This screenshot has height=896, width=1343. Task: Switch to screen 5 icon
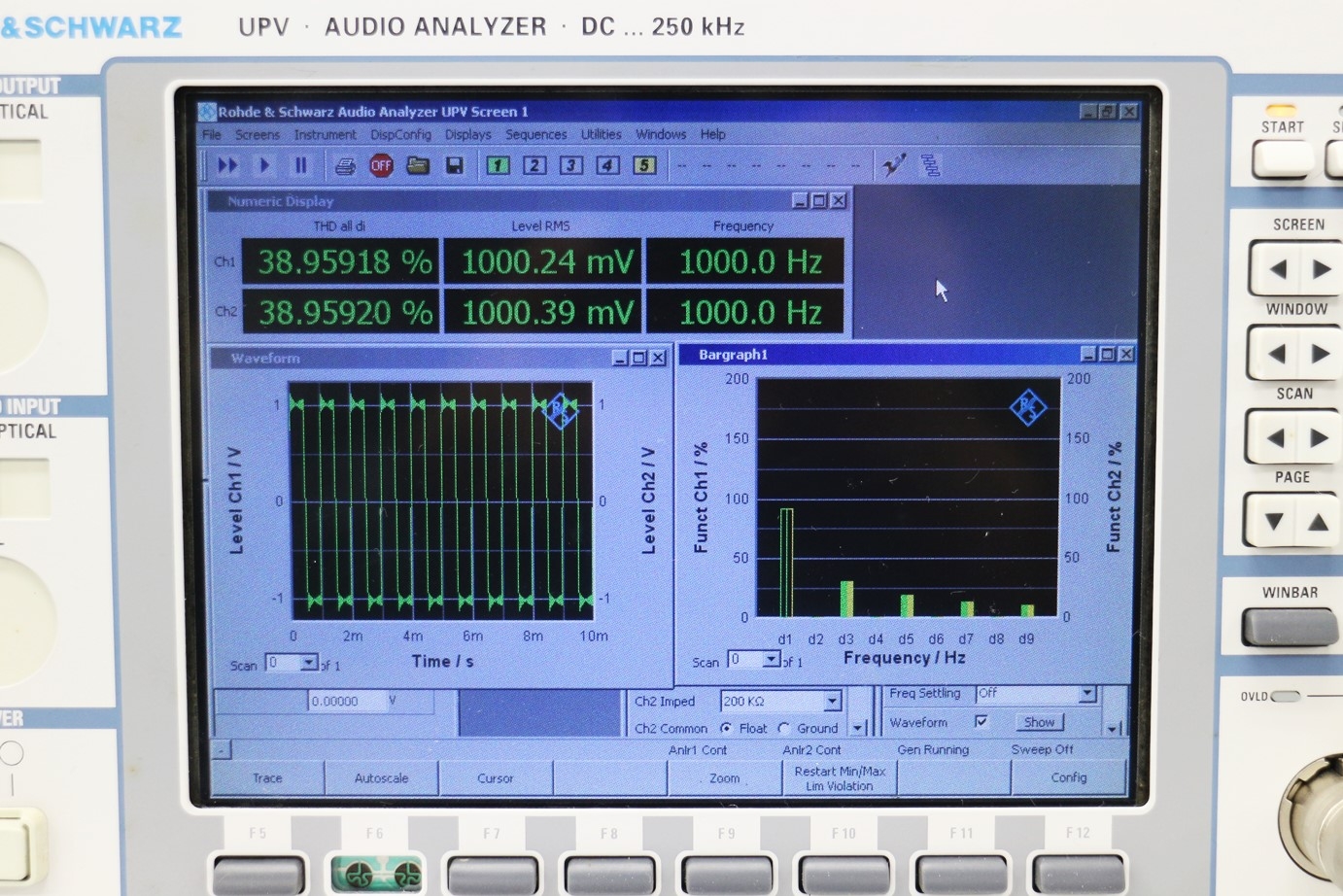pyautogui.click(x=644, y=165)
